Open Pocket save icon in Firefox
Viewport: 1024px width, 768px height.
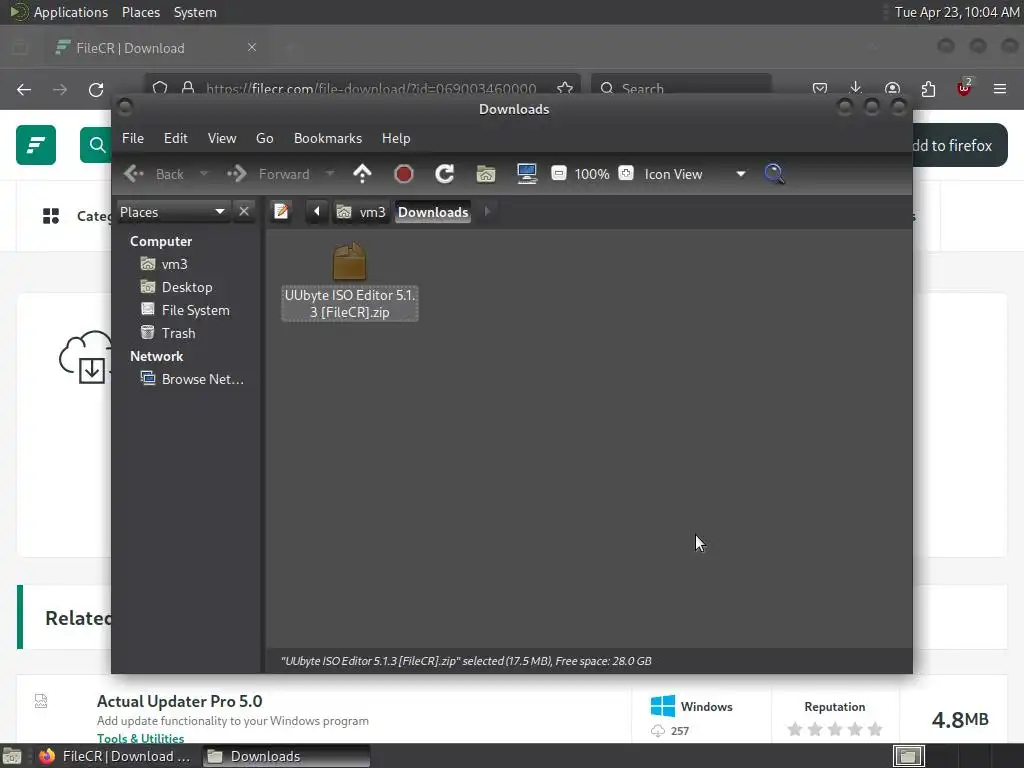click(x=820, y=89)
